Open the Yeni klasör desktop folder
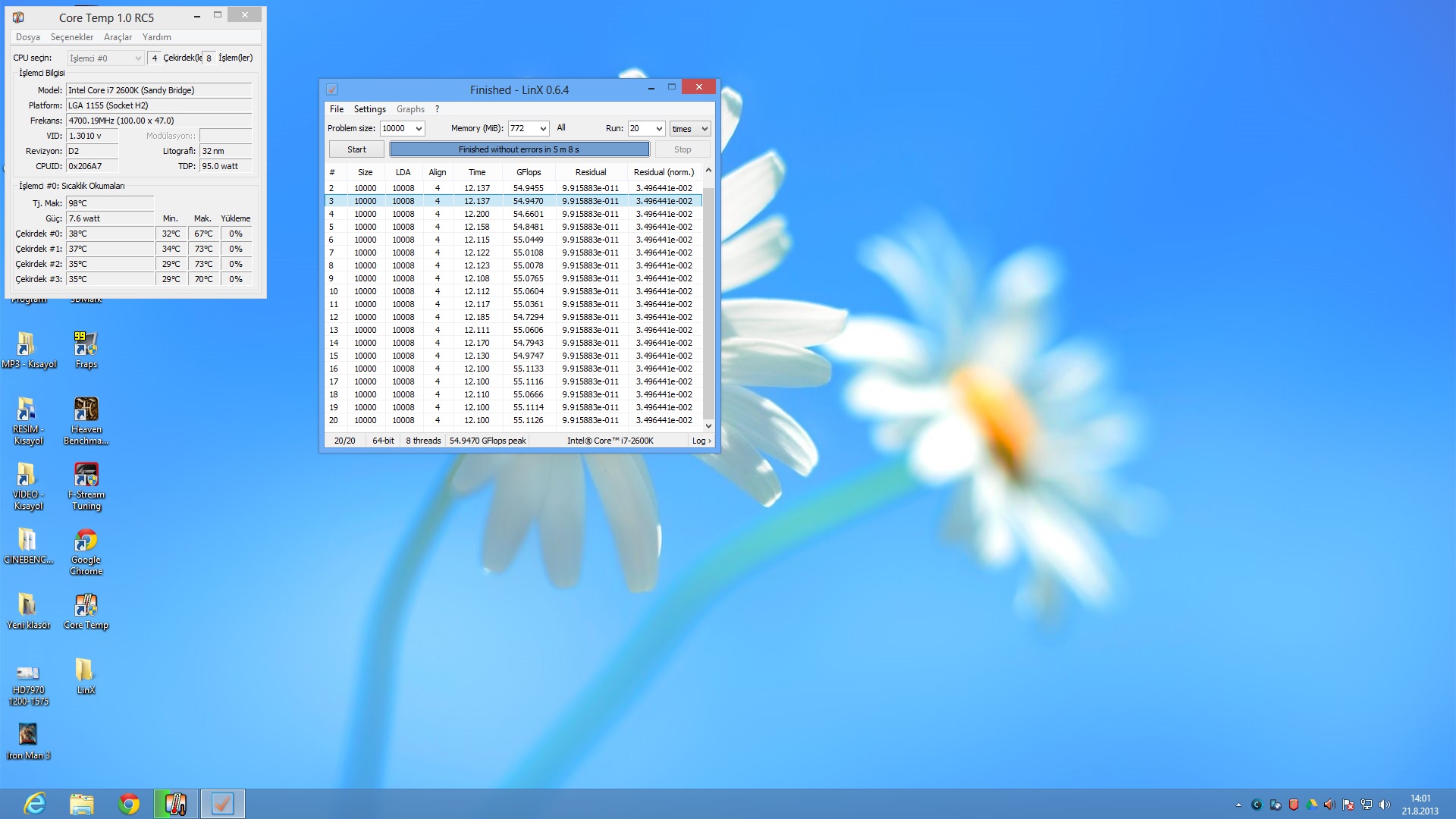 28,610
